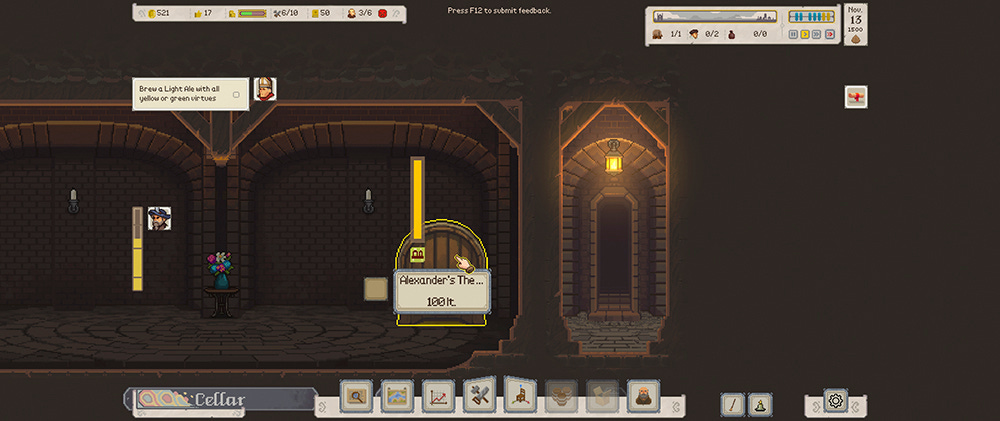
Task: Click the Cellar room name label
Action: pos(220,400)
